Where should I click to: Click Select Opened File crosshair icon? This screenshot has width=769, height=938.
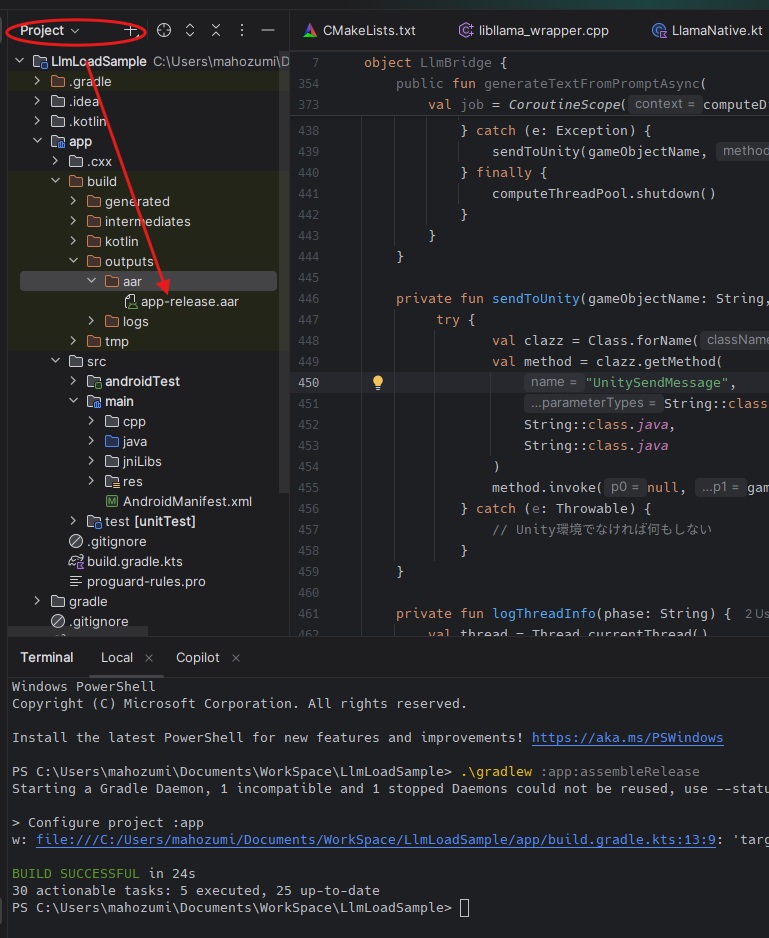click(164, 30)
